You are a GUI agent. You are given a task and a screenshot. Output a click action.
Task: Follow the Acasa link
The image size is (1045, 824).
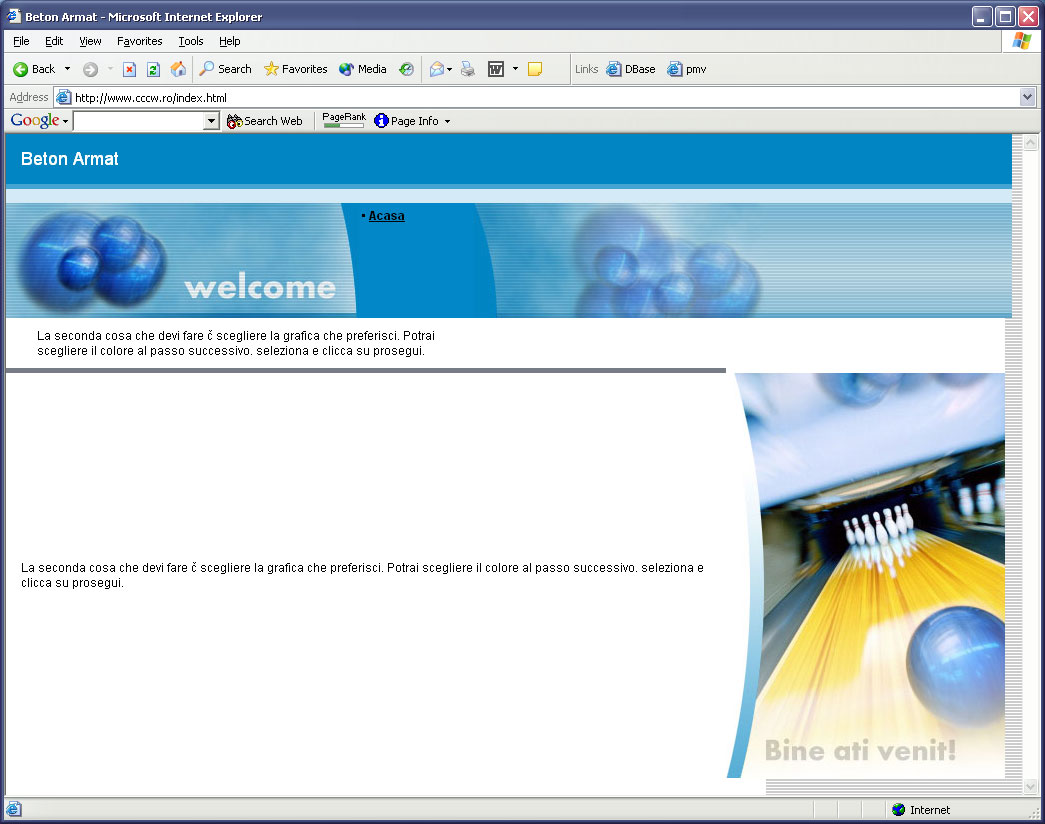click(387, 216)
